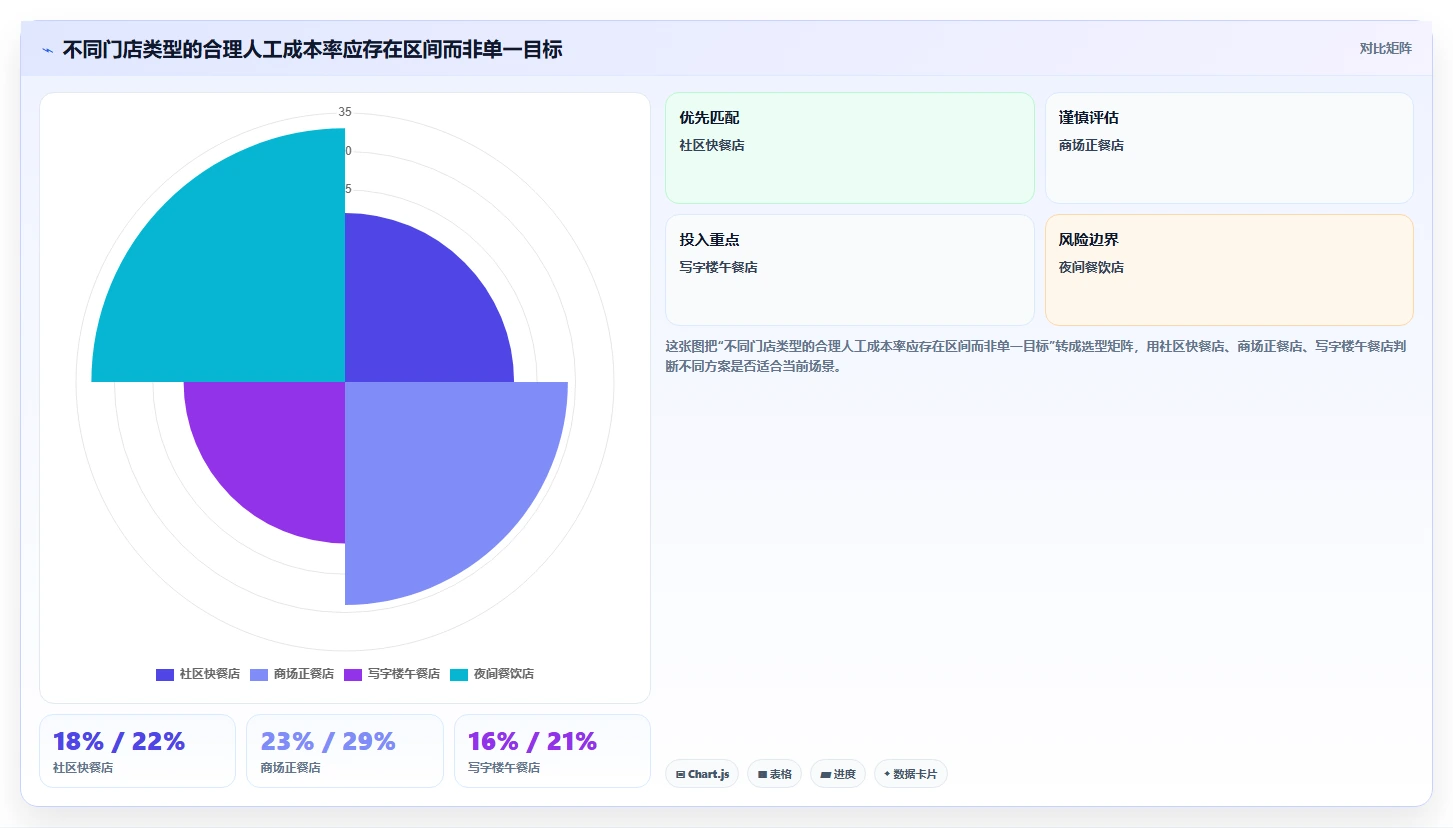
Task: Open the 投入重点 matrix card
Action: pyautogui.click(x=850, y=270)
